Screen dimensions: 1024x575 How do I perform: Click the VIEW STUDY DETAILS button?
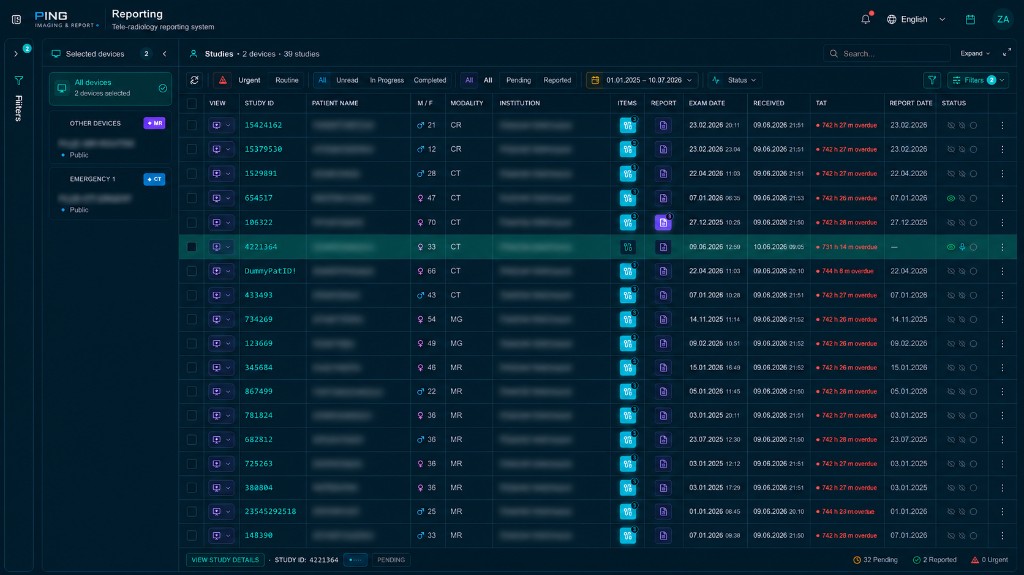[x=225, y=560]
